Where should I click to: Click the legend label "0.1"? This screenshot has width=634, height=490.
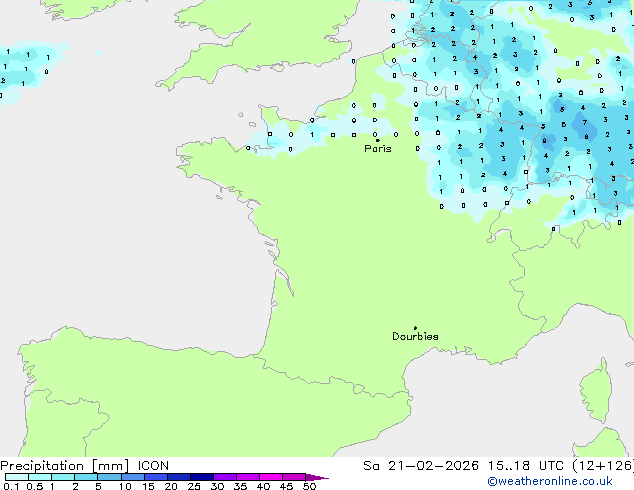(12, 486)
